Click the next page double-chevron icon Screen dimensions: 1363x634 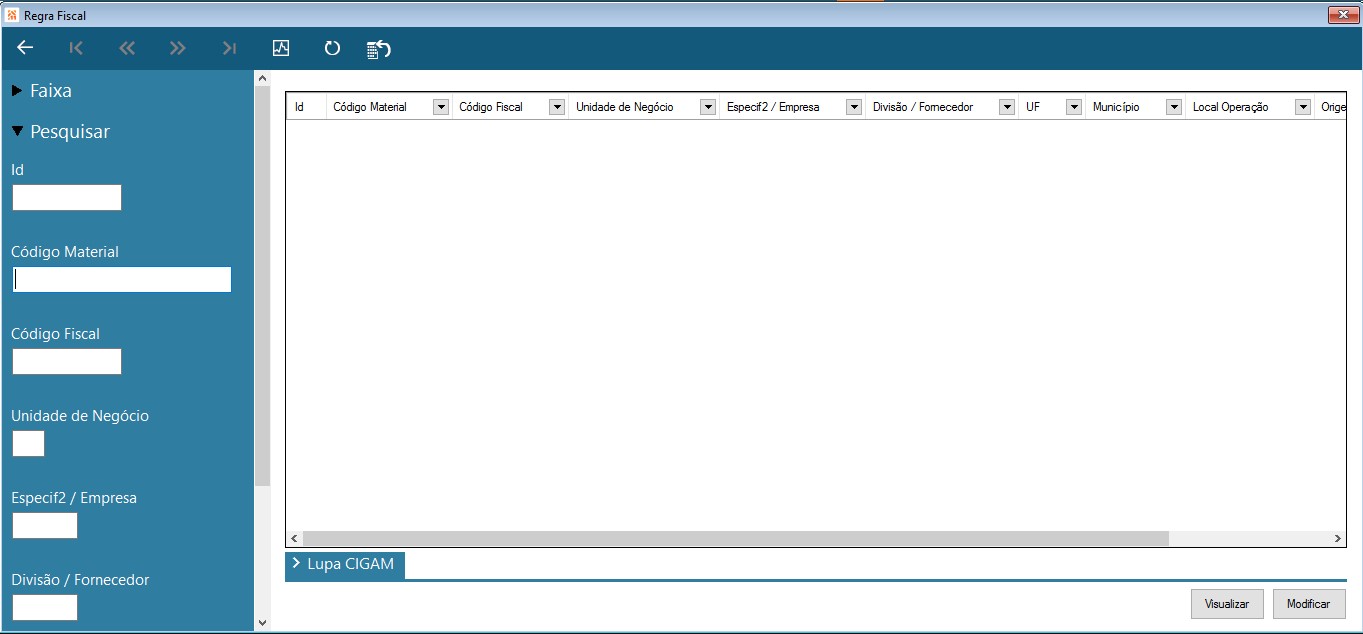pyautogui.click(x=178, y=48)
